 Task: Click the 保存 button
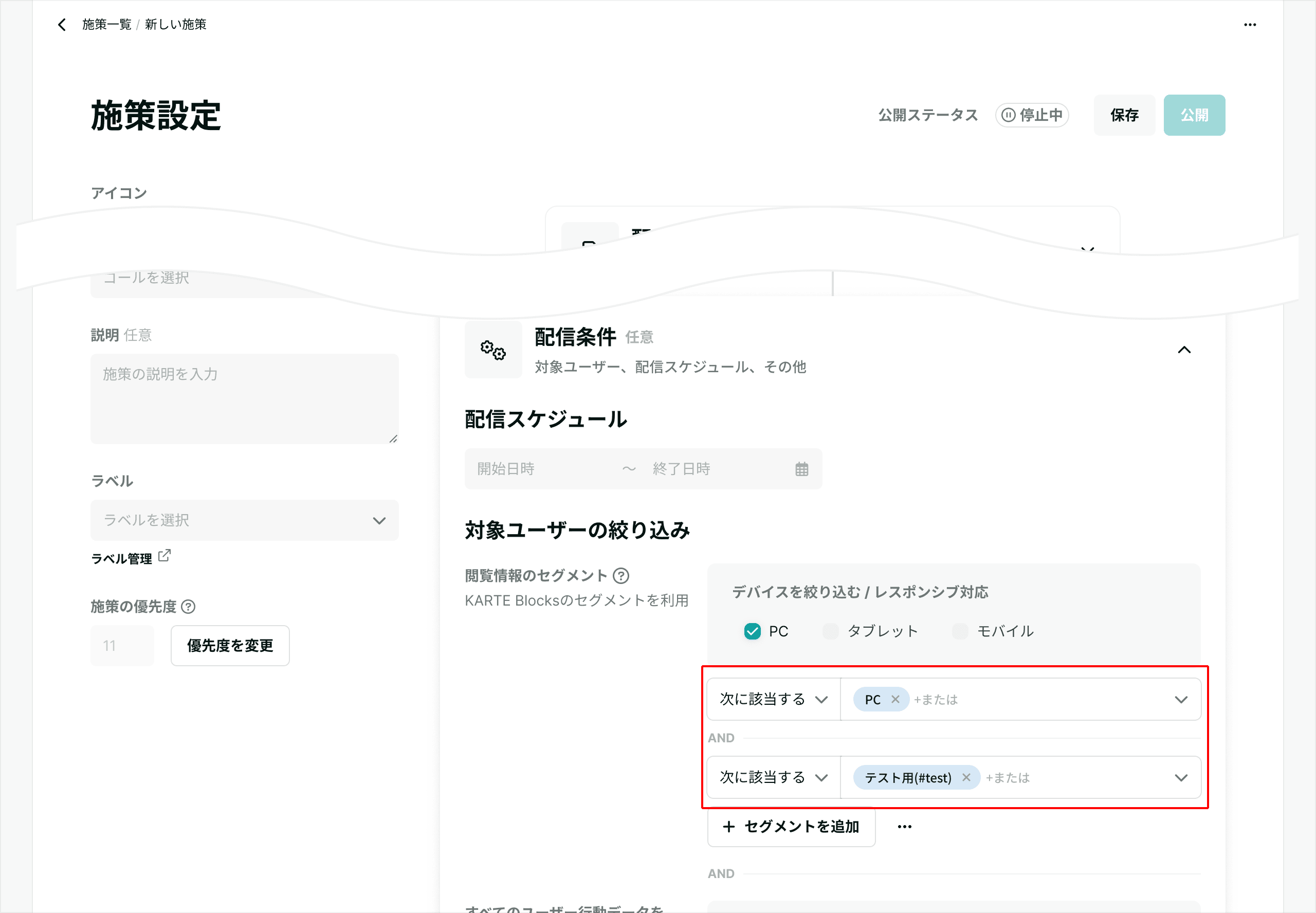[x=1124, y=115]
